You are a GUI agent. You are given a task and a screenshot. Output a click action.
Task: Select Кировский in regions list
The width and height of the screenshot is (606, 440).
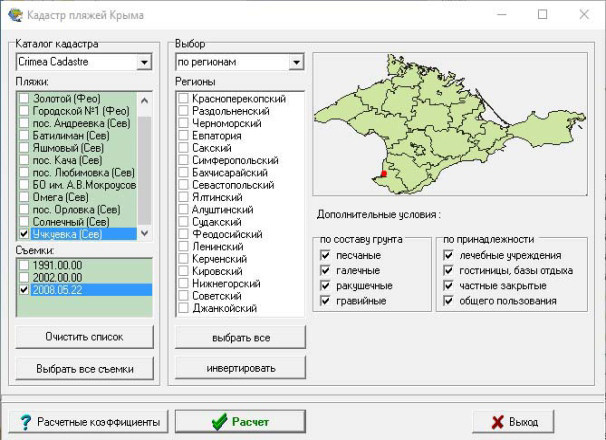(x=218, y=271)
